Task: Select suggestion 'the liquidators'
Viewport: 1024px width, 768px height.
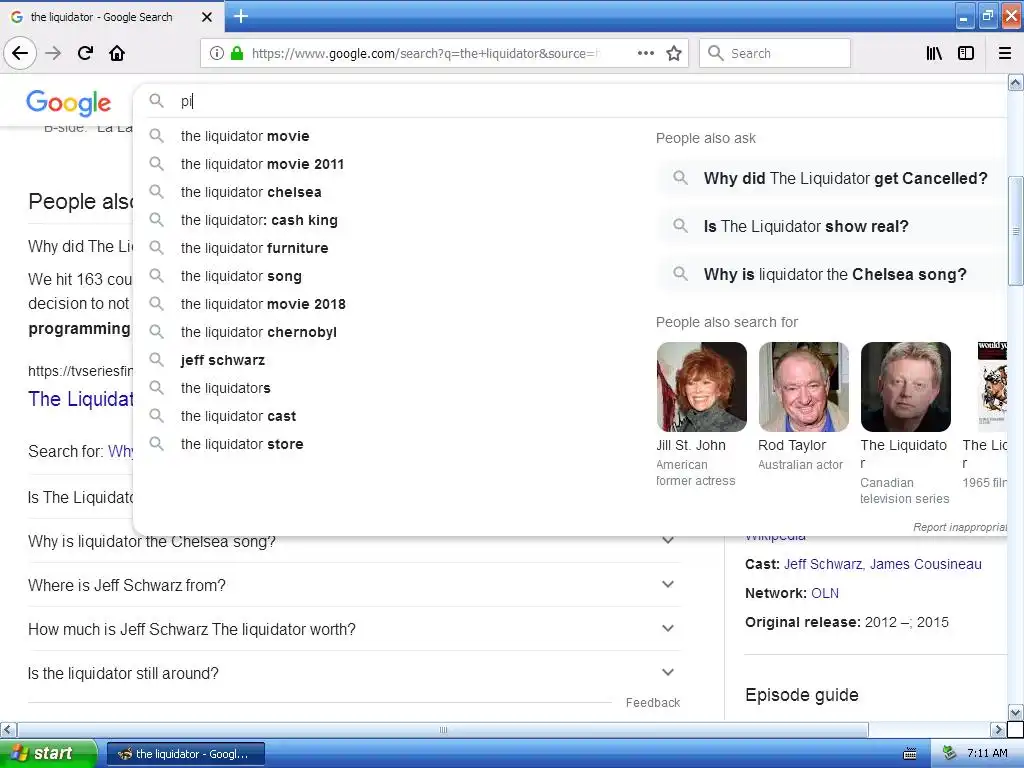Action: pos(225,389)
